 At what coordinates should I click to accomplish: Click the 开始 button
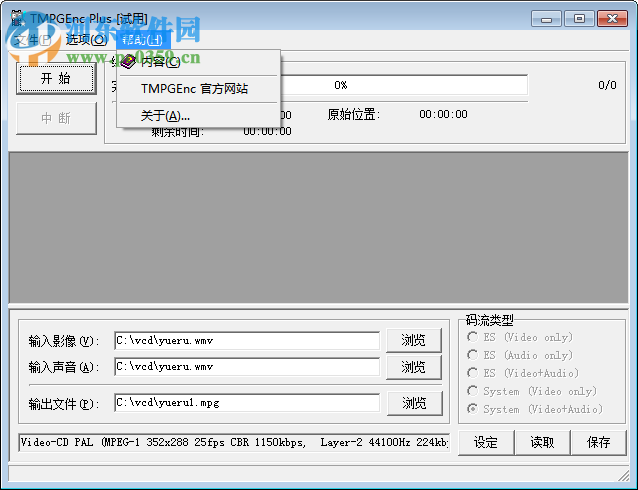tap(57, 79)
